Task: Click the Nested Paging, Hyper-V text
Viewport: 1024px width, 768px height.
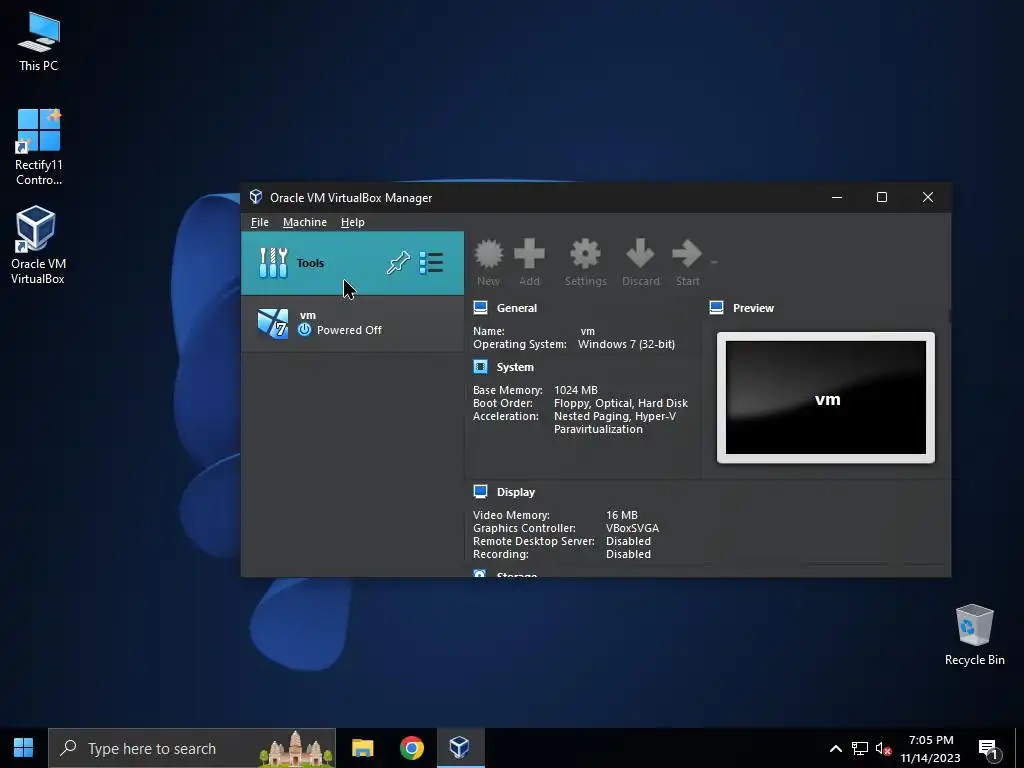Action: (x=615, y=416)
